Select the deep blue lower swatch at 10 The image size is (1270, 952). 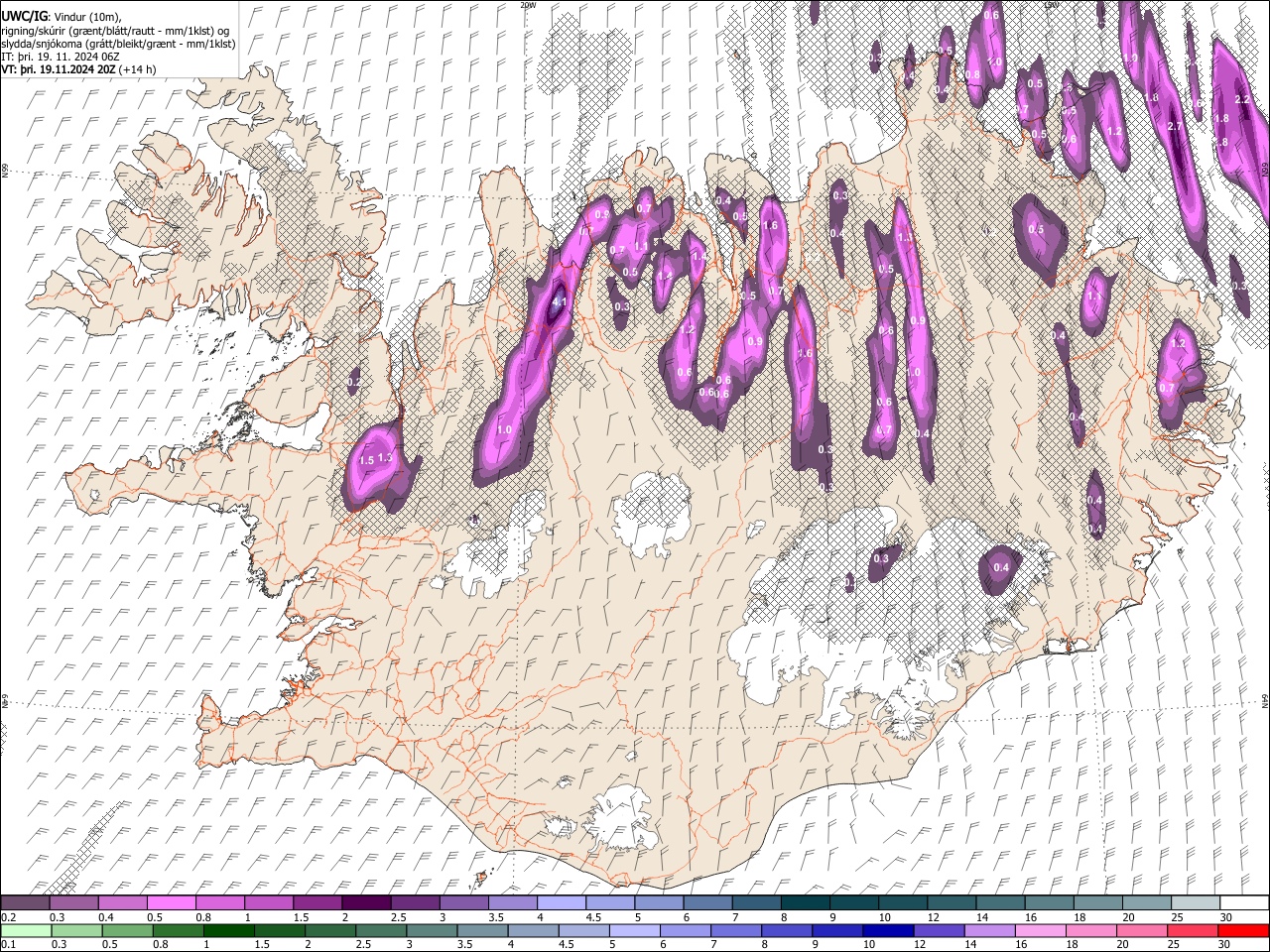[x=886, y=930]
